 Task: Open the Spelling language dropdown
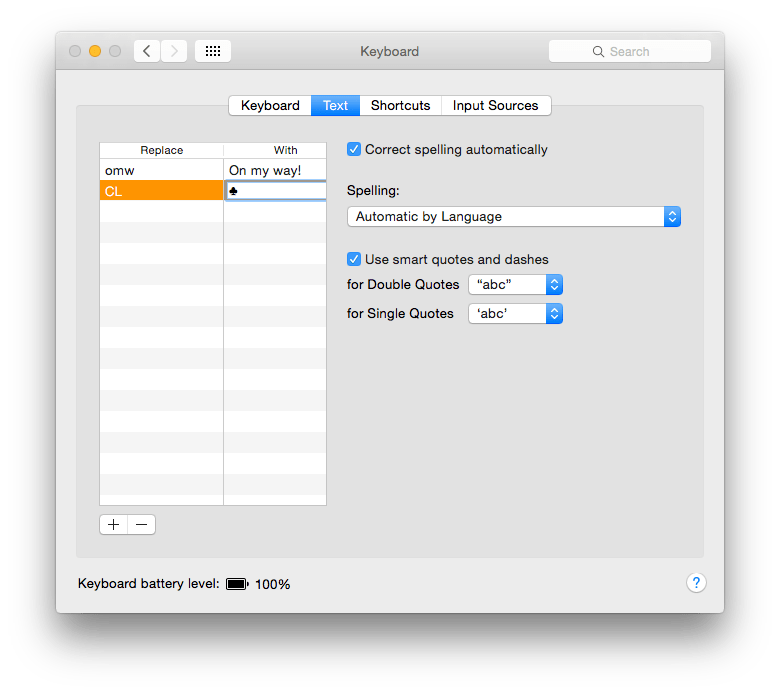point(513,216)
